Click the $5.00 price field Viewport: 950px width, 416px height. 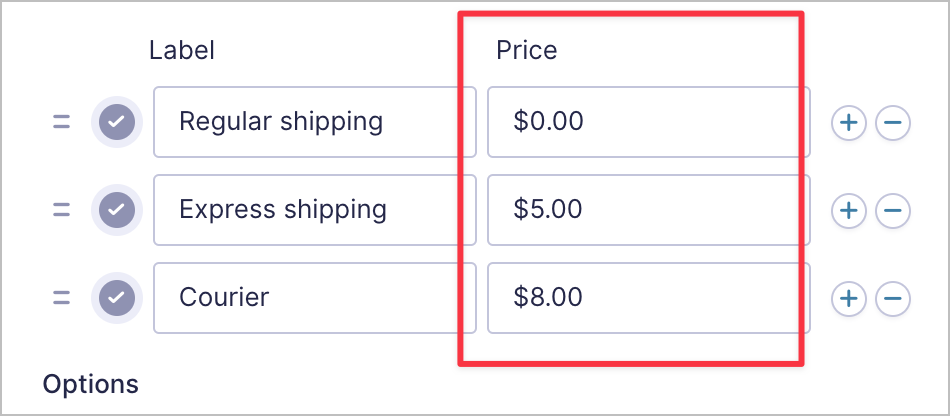pos(648,210)
